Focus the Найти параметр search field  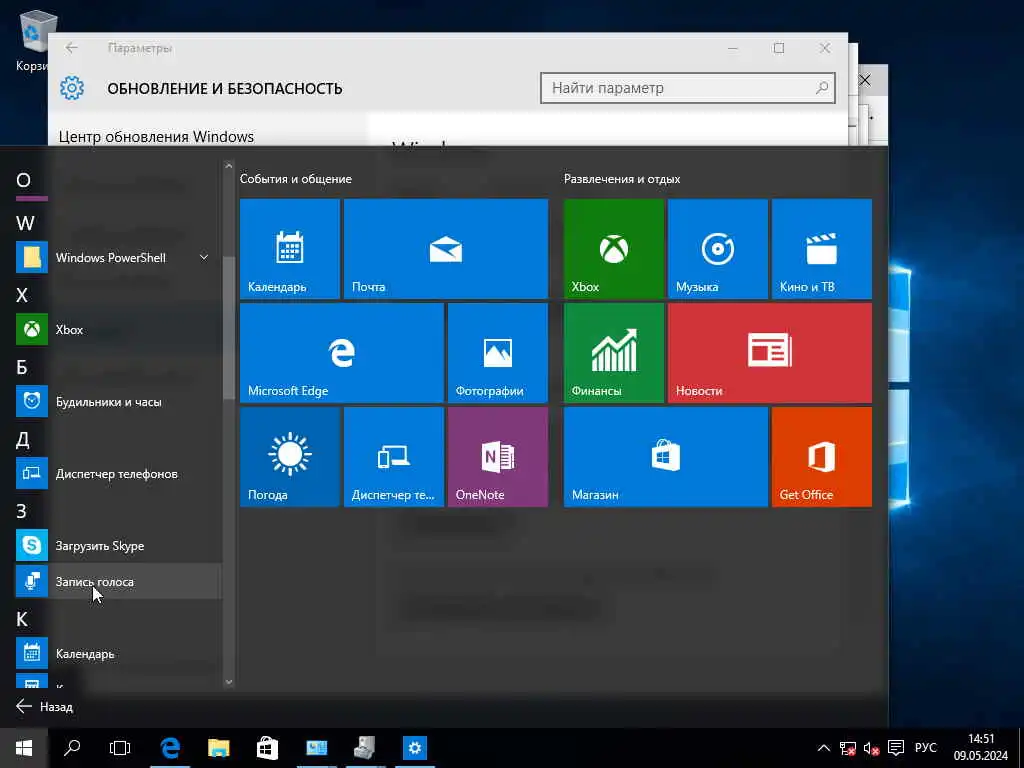click(x=688, y=88)
